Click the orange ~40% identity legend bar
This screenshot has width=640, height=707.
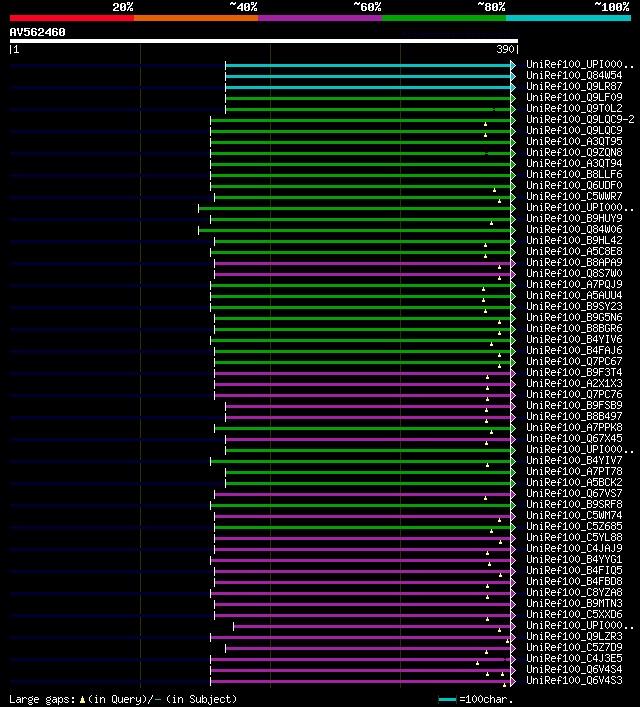pos(196,18)
